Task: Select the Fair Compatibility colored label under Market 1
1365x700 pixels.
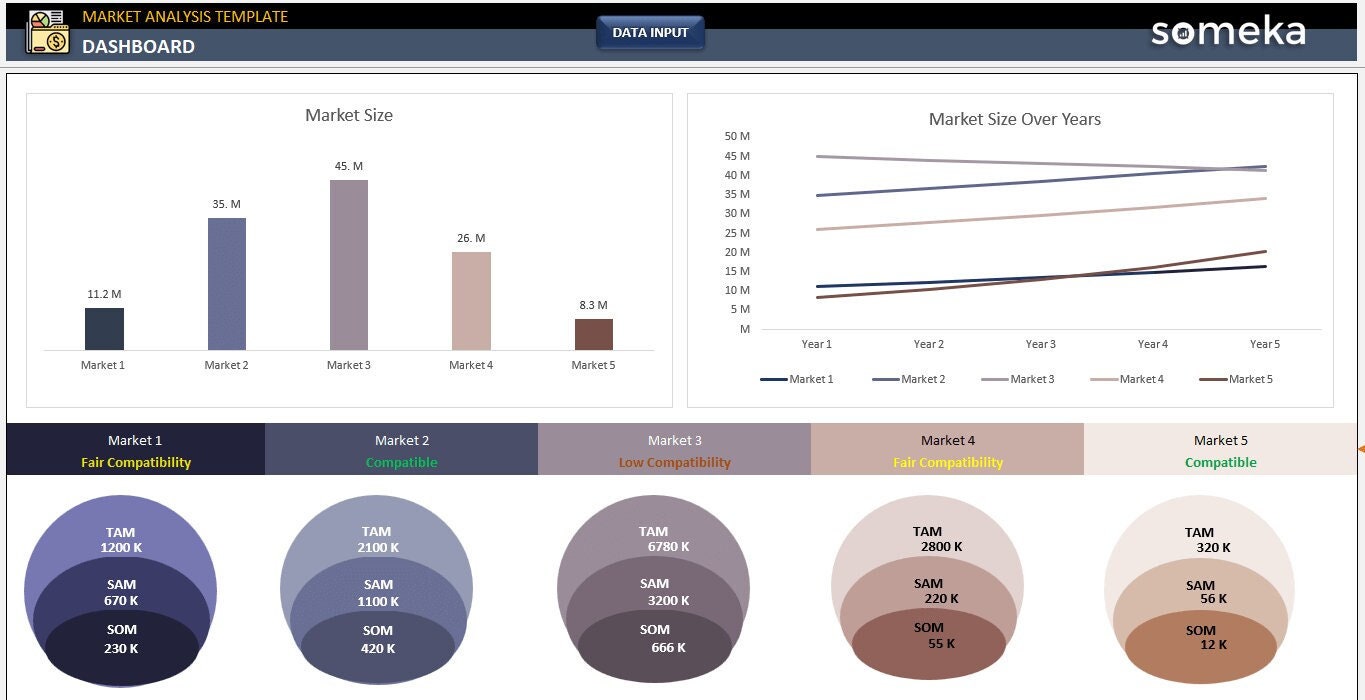Action: click(136, 462)
